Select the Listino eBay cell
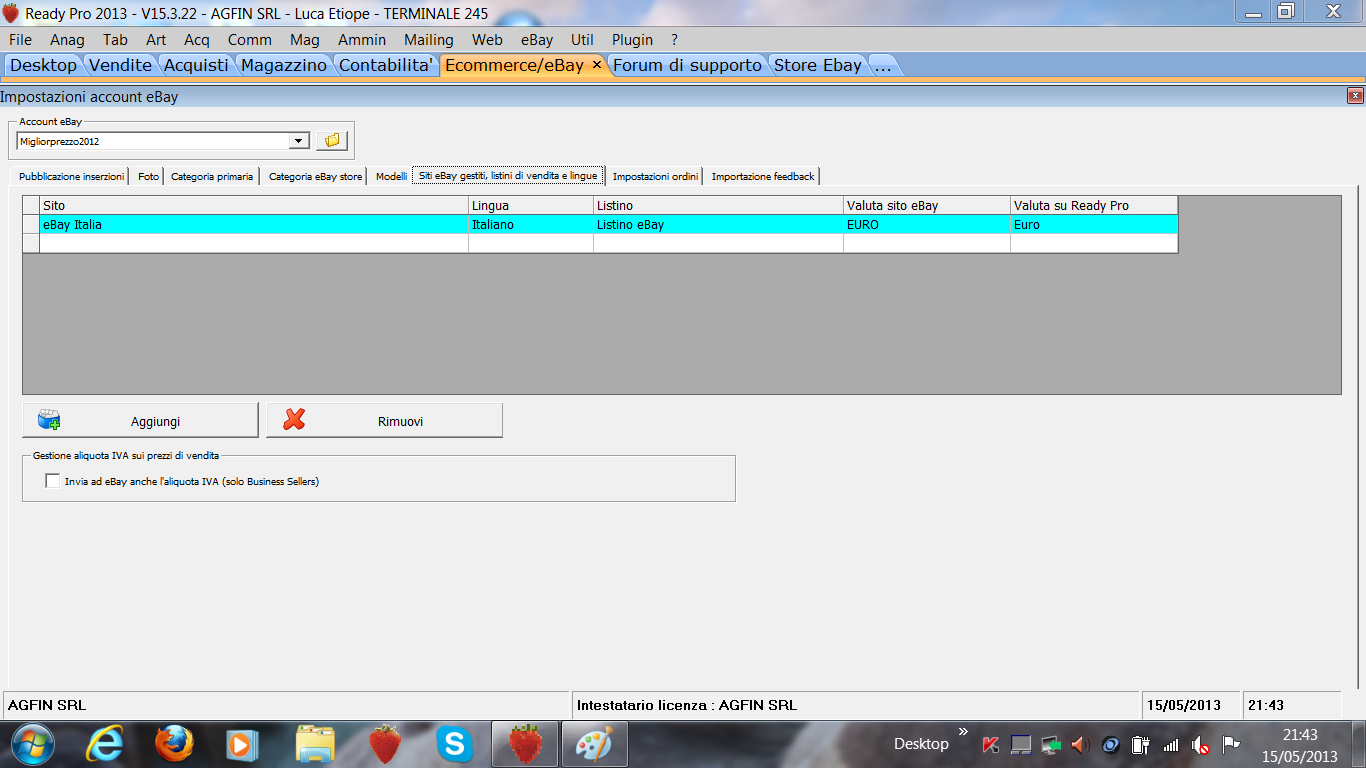The image size is (1366, 768). 719,225
